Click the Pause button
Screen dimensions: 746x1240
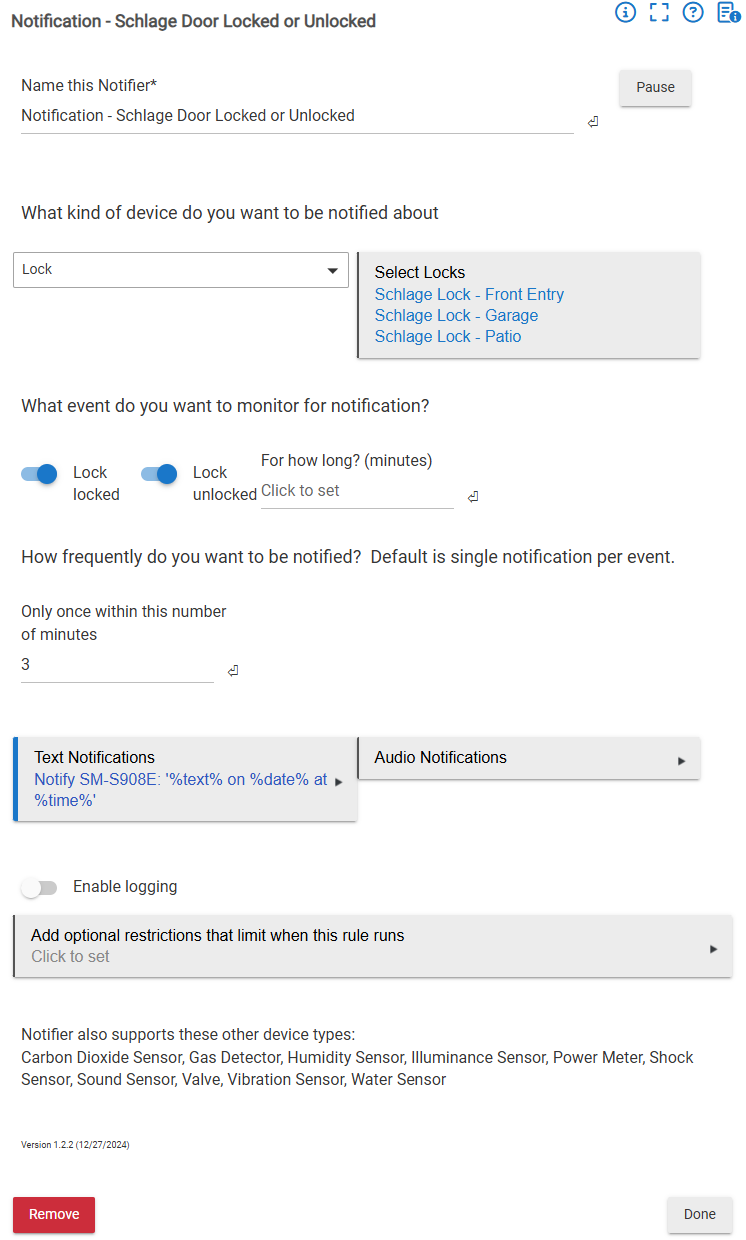(x=655, y=88)
